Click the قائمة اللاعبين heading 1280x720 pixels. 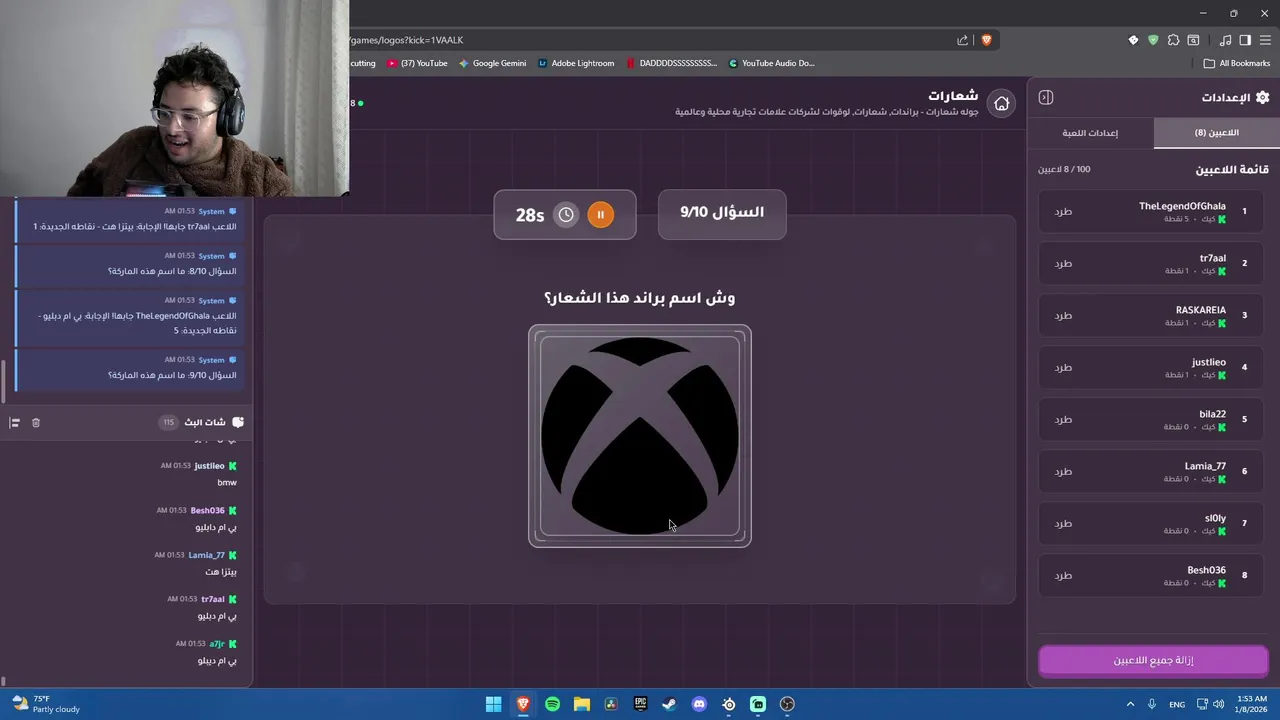click(1232, 170)
